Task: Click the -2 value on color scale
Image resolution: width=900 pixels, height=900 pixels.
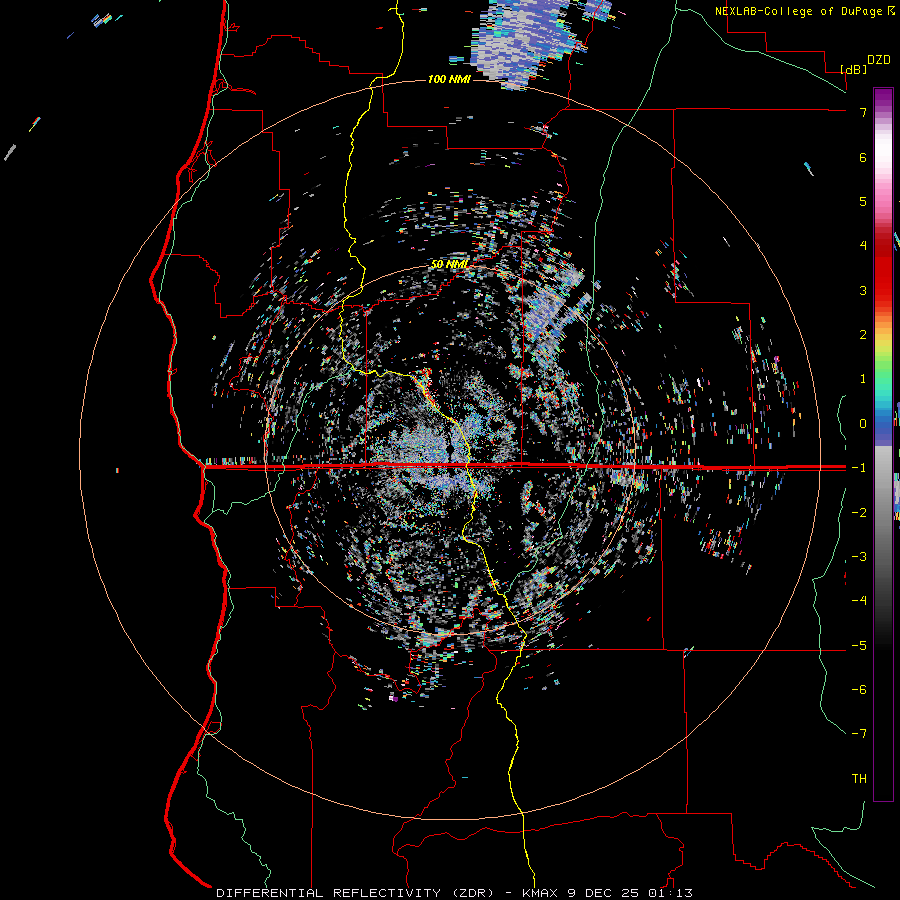Action: [859, 513]
